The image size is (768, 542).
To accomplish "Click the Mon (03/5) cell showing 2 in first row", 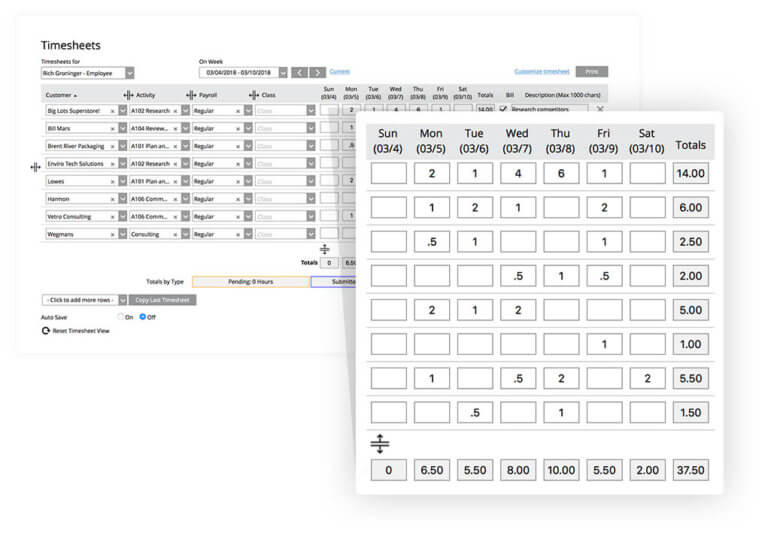I will pyautogui.click(x=432, y=173).
